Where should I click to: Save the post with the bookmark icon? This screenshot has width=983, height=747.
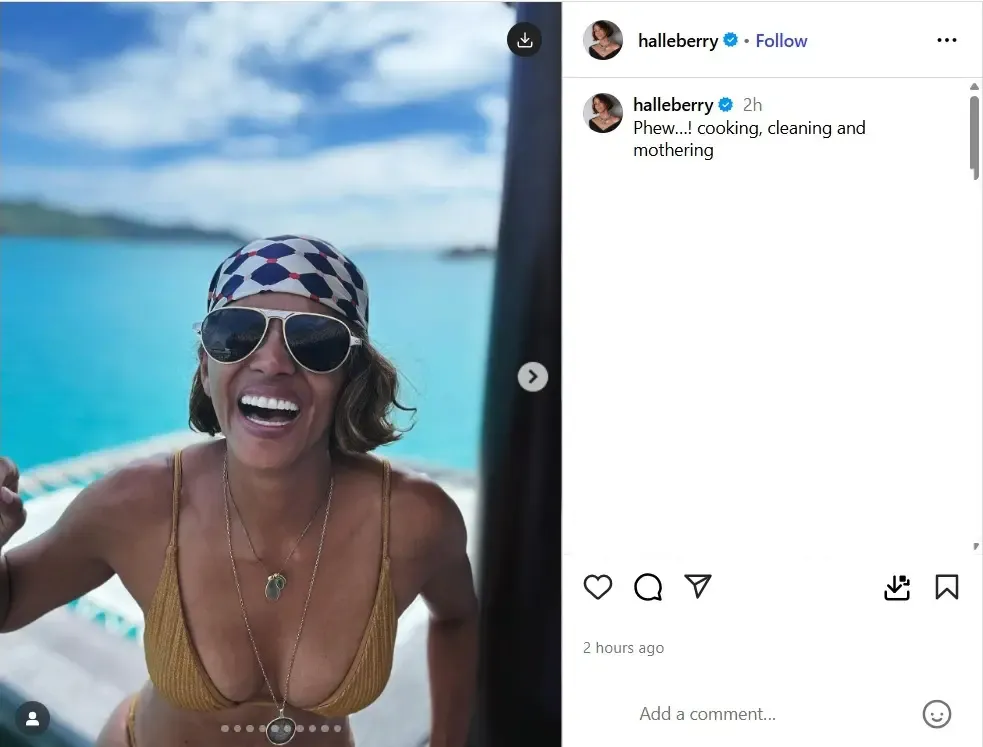coord(946,587)
